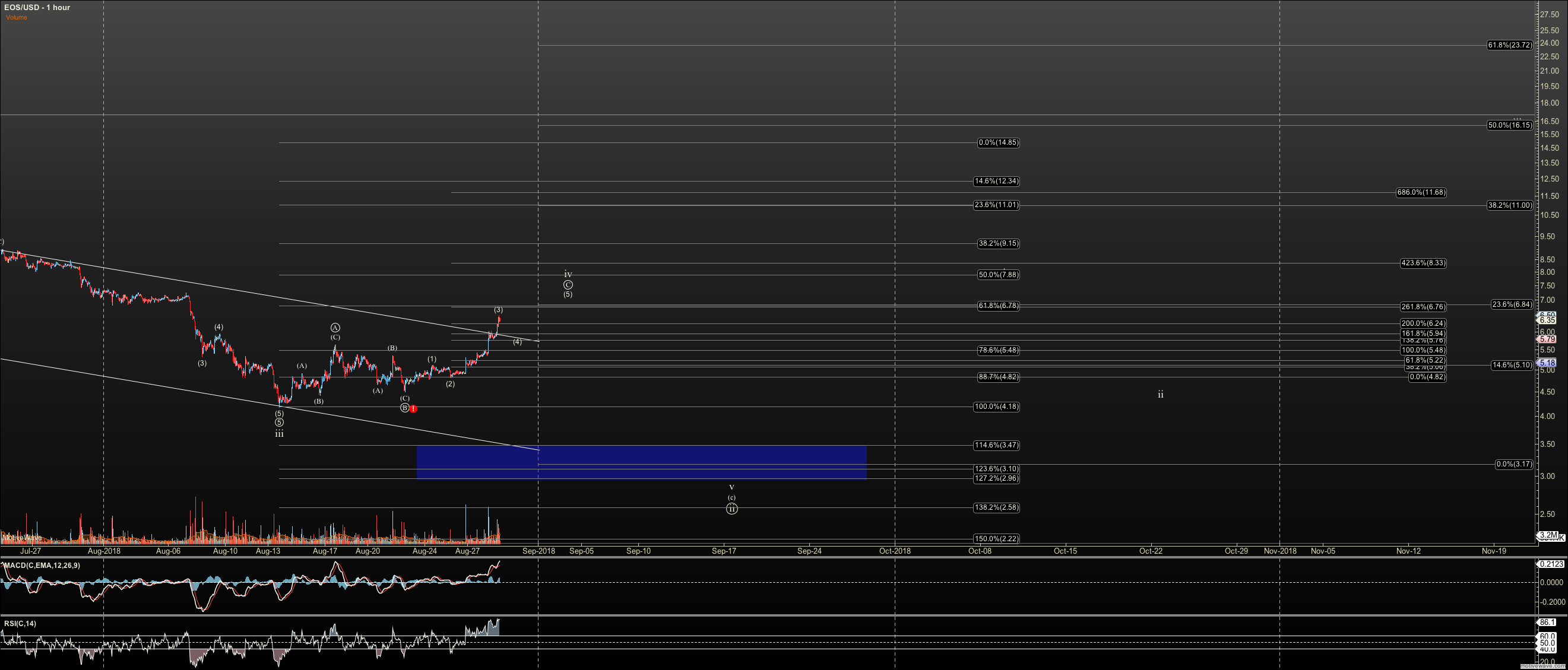Select the wave iv annotation
This screenshot has width=1568, height=670.
568,274
